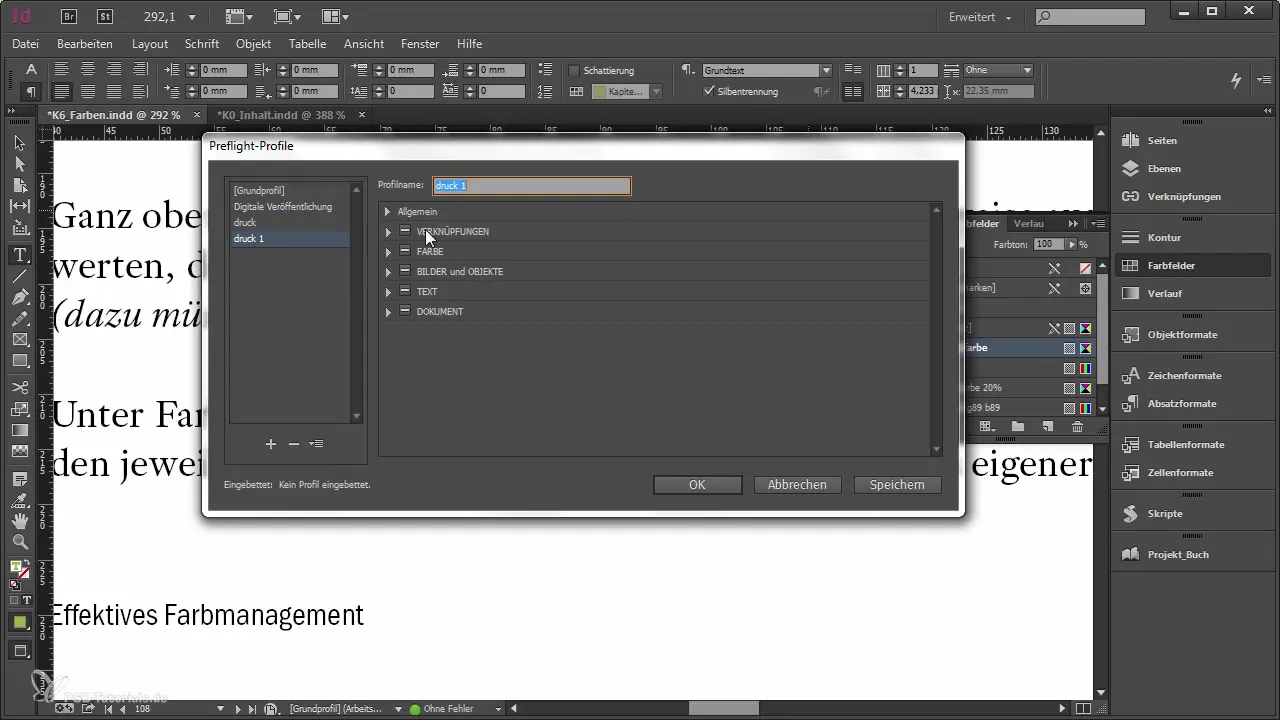The width and height of the screenshot is (1280, 720).
Task: Open the Grundtext paragraph style dropdown
Action: click(826, 71)
